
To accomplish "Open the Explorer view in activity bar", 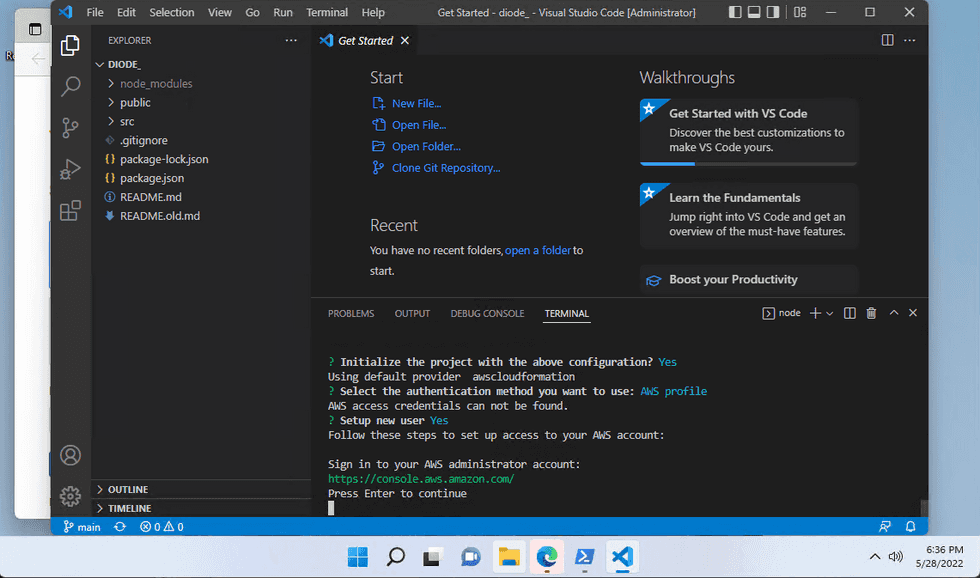I will point(70,45).
